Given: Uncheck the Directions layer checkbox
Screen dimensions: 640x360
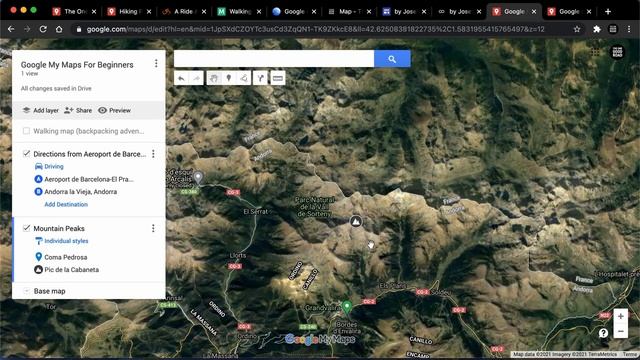Looking at the screenshot, I should (x=27, y=153).
